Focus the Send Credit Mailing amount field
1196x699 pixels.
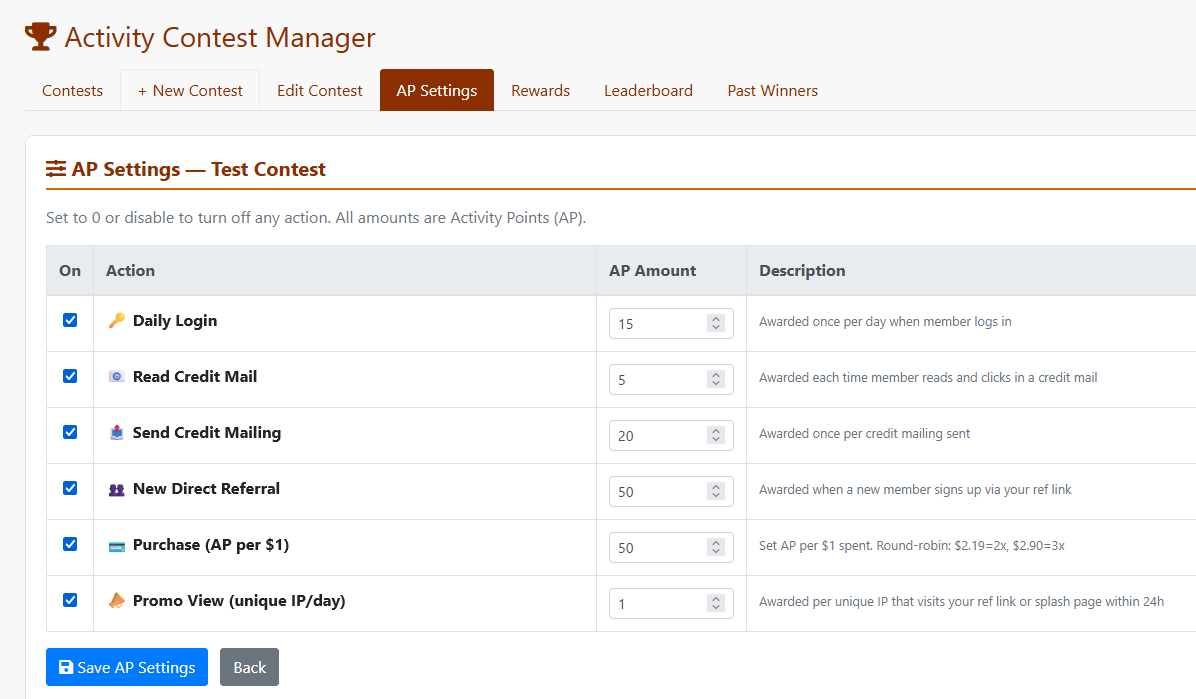671,435
